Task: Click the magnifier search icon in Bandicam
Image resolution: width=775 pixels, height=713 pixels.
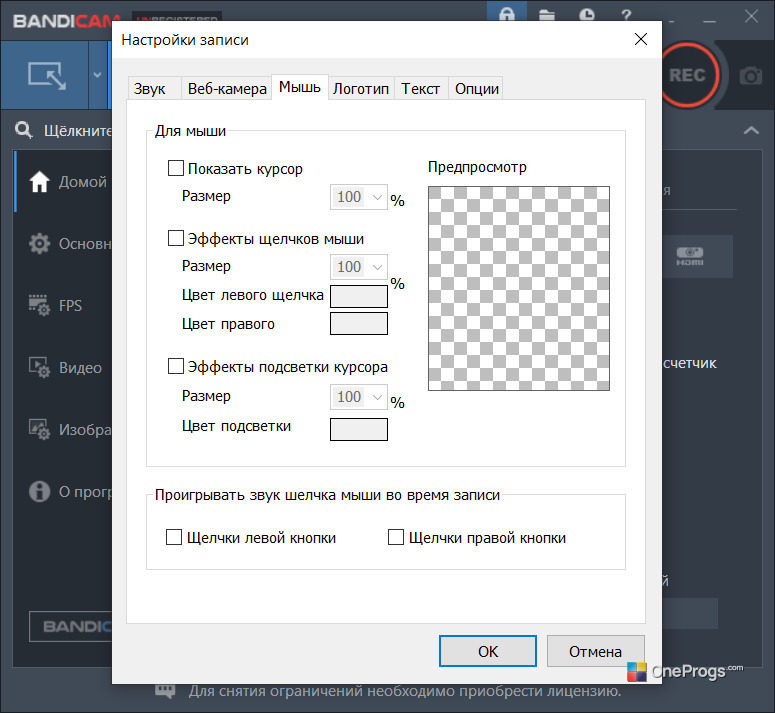Action: tap(23, 130)
